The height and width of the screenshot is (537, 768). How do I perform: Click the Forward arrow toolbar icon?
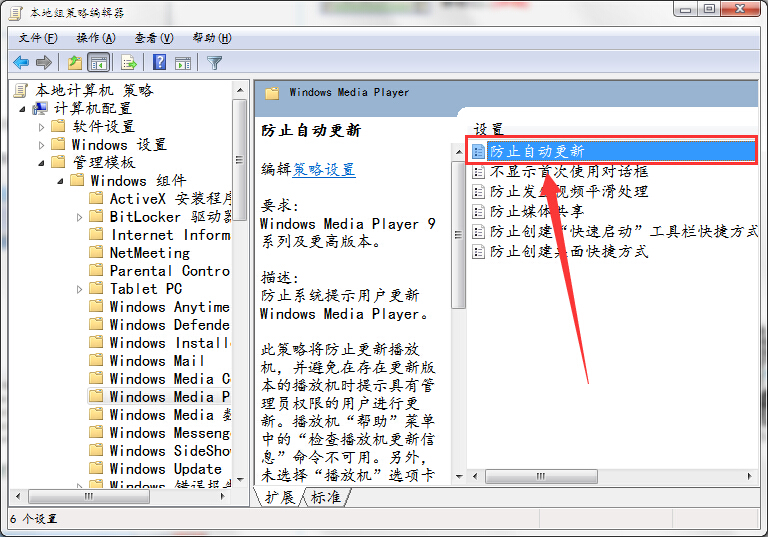(x=45, y=62)
